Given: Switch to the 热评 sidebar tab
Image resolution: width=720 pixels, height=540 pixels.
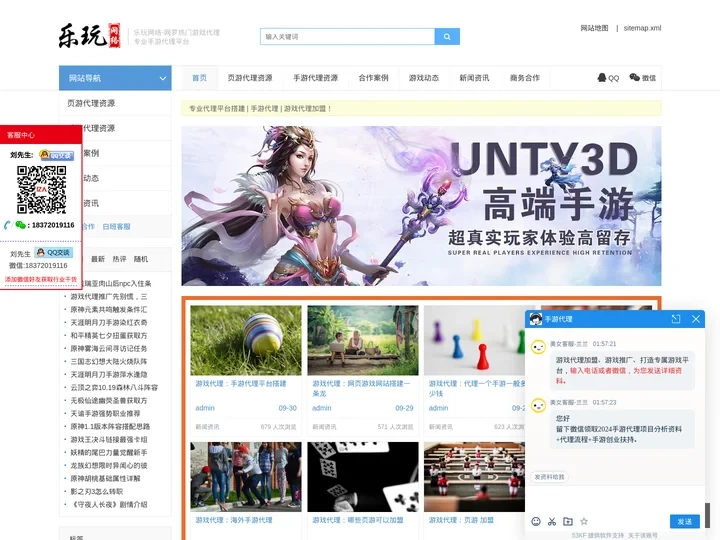Looking at the screenshot, I should (119, 259).
